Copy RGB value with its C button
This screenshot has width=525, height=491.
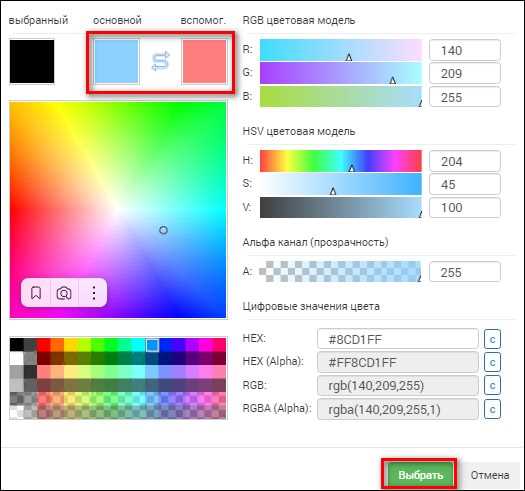click(x=492, y=385)
